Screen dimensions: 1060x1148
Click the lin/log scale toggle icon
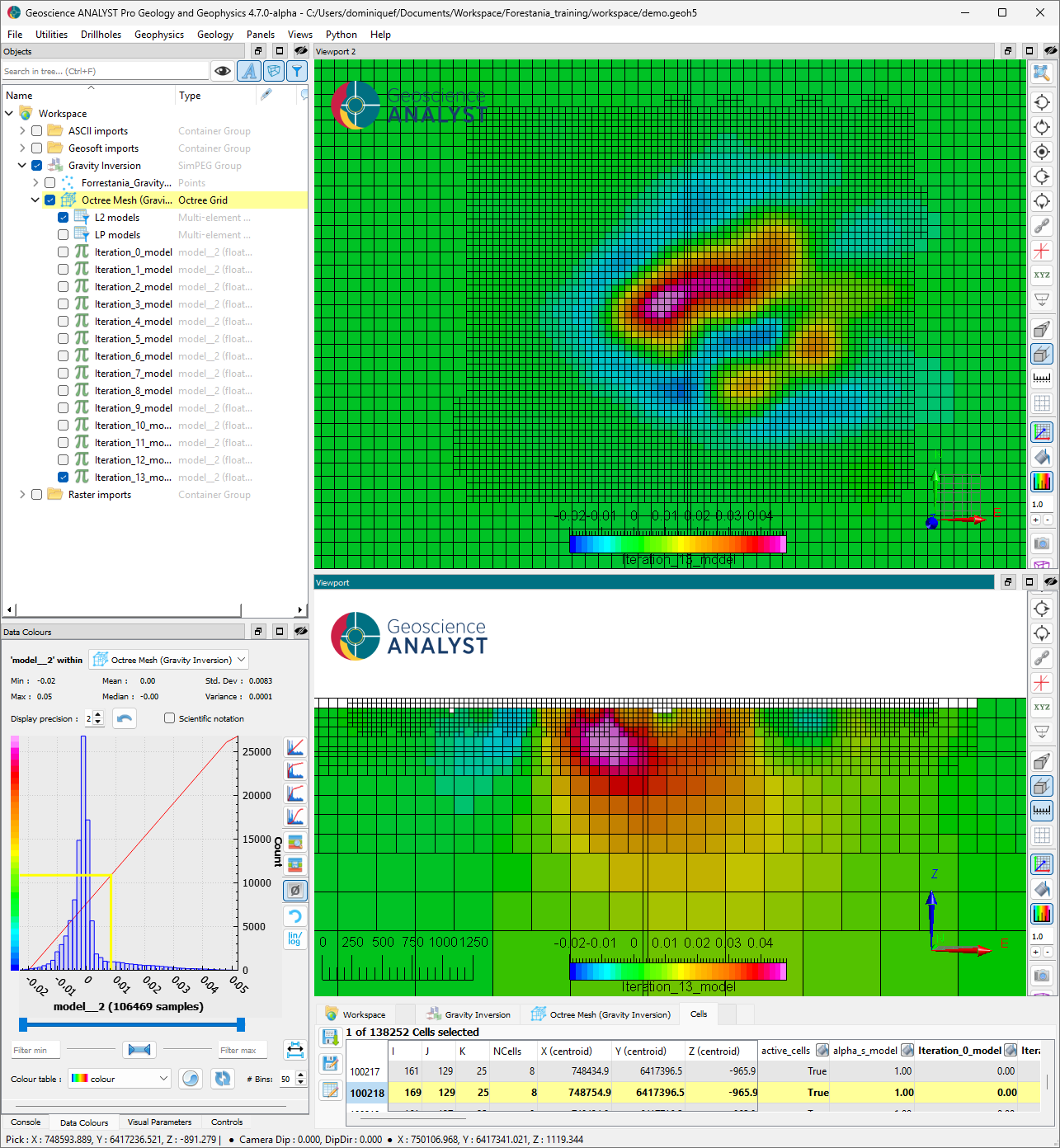tap(294, 939)
